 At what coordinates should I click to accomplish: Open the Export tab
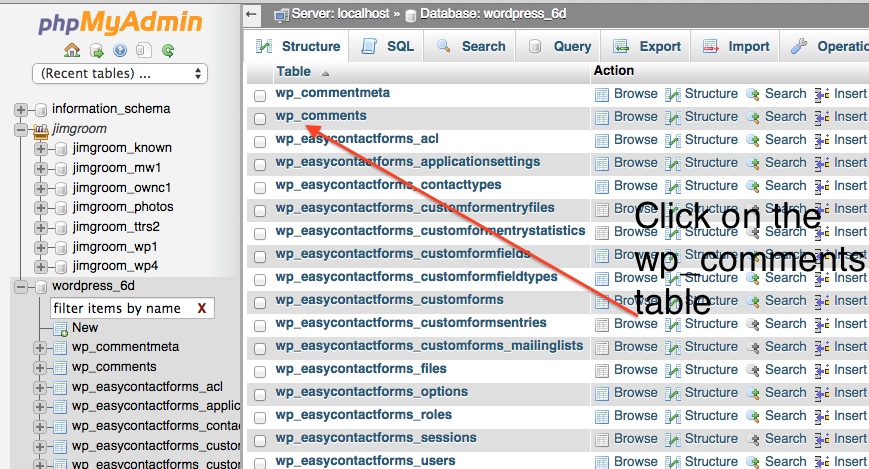pos(647,47)
